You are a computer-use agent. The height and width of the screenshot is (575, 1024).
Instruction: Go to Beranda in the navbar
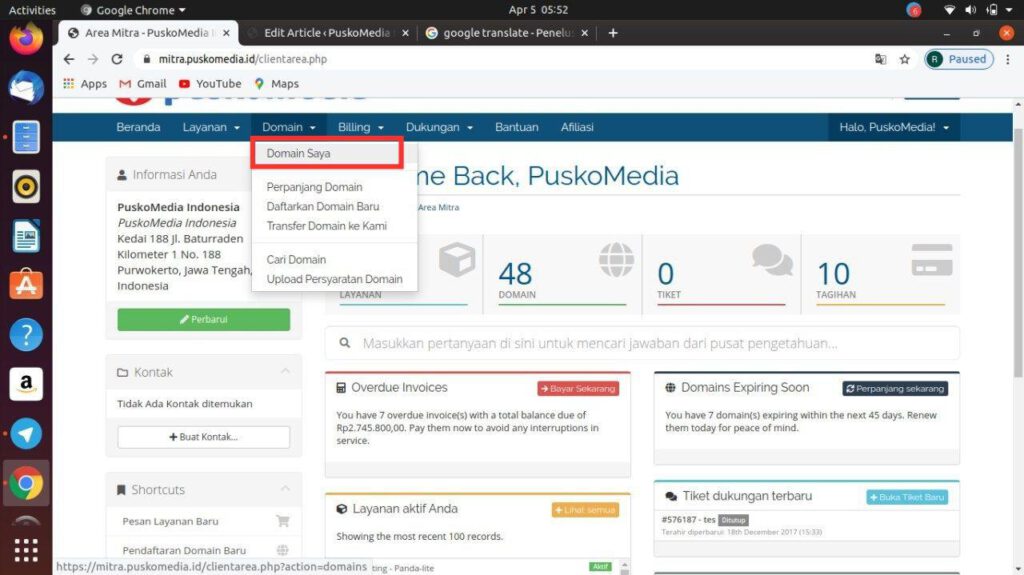tap(138, 127)
